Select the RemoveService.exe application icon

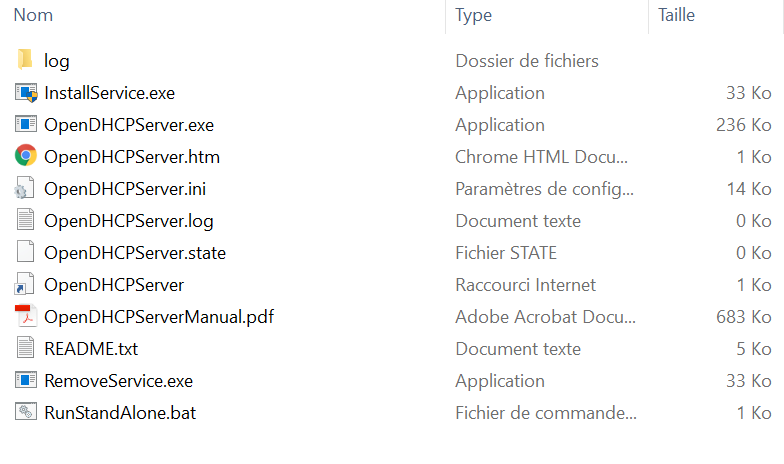pyautogui.click(x=26, y=380)
